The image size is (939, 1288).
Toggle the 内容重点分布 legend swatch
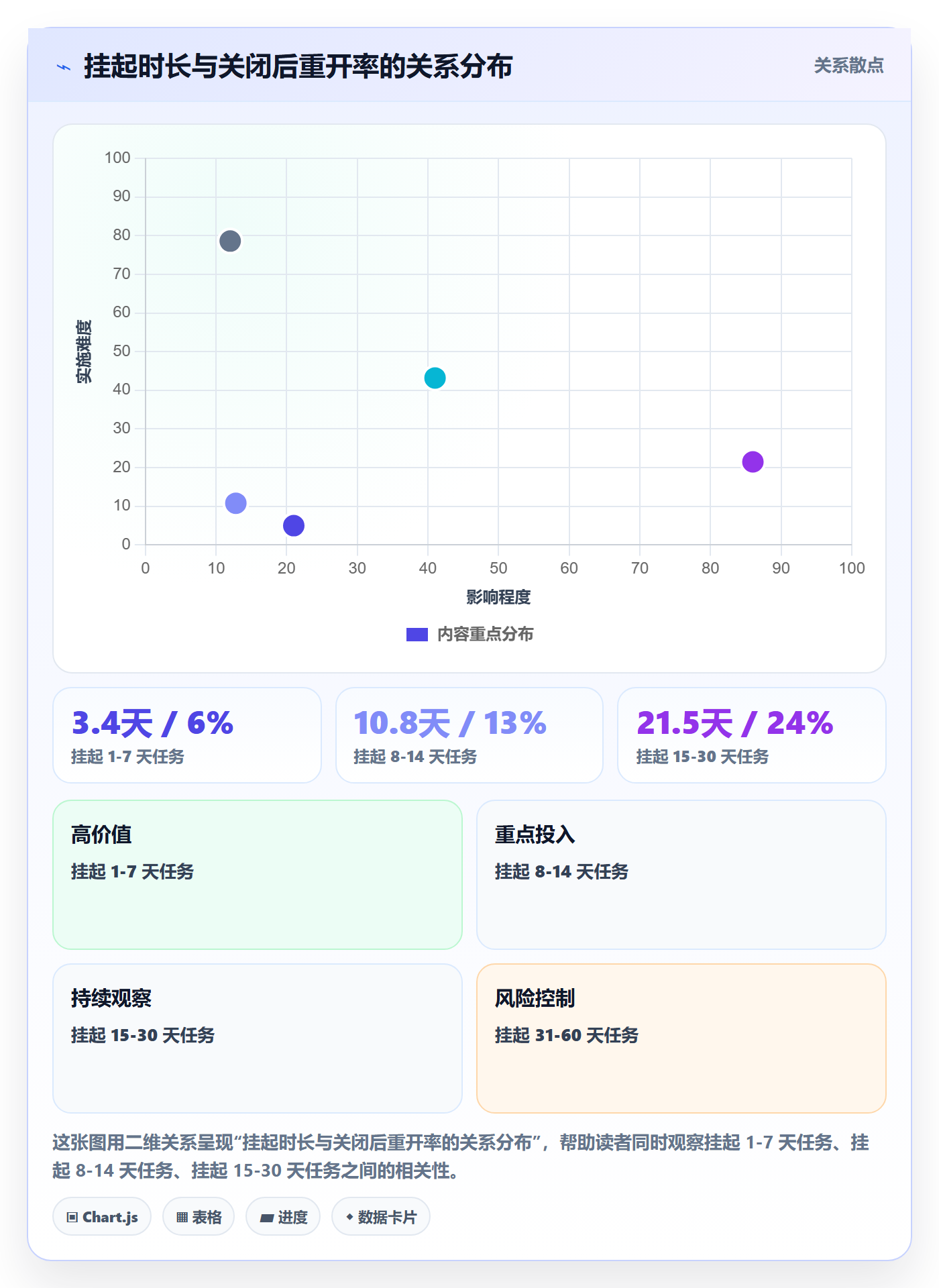417,635
